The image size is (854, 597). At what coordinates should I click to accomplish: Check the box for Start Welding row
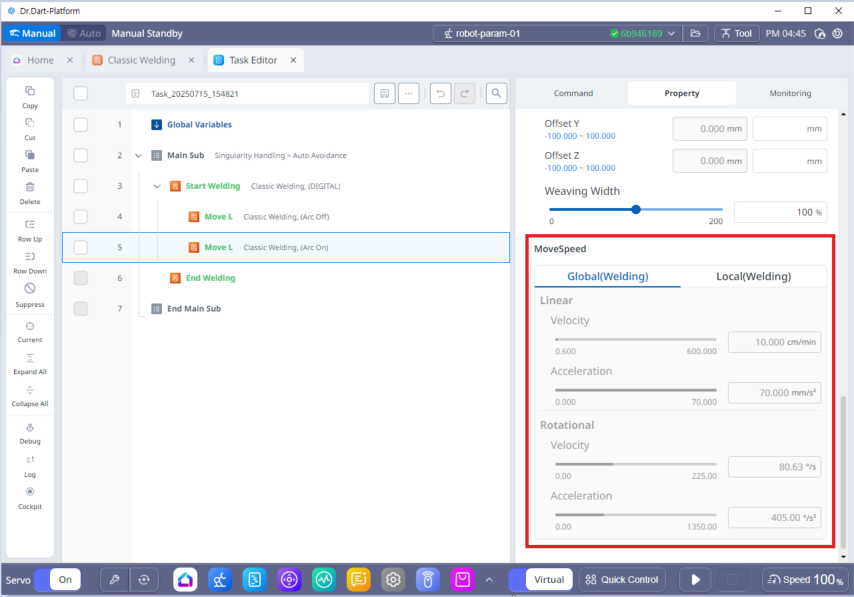[x=81, y=186]
